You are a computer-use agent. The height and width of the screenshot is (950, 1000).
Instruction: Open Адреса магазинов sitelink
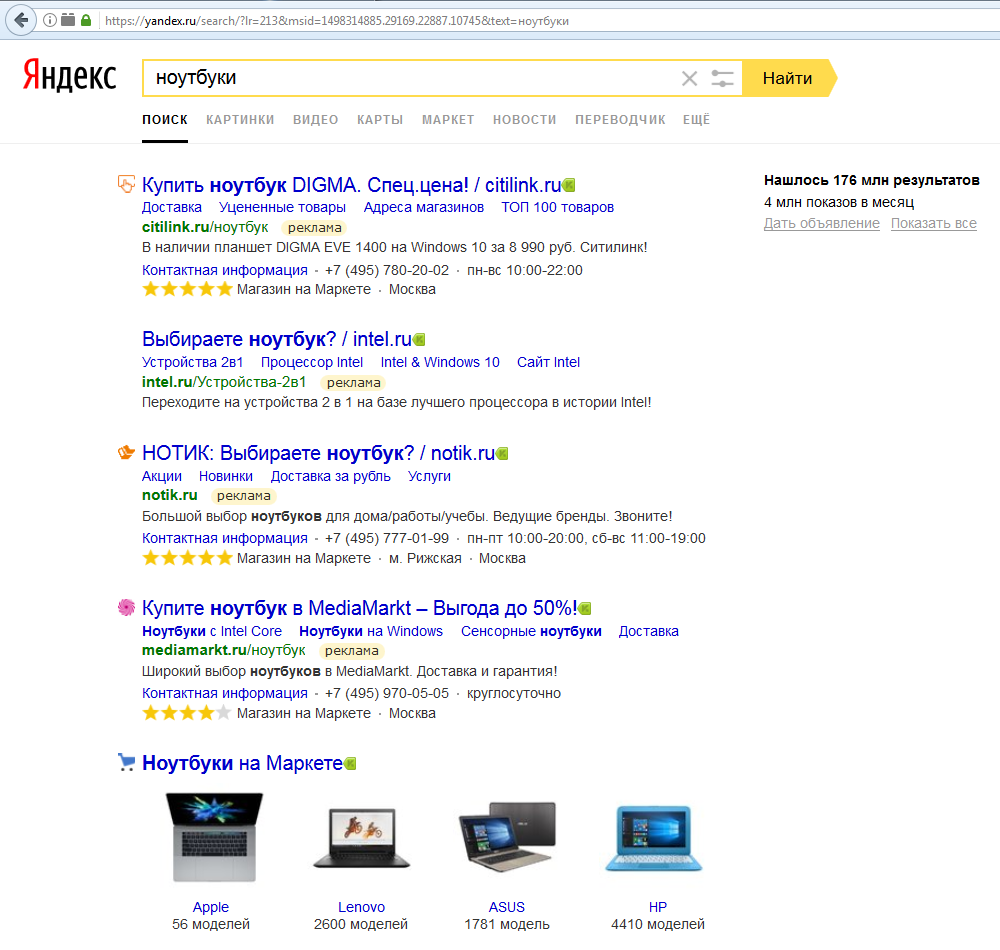[x=423, y=207]
